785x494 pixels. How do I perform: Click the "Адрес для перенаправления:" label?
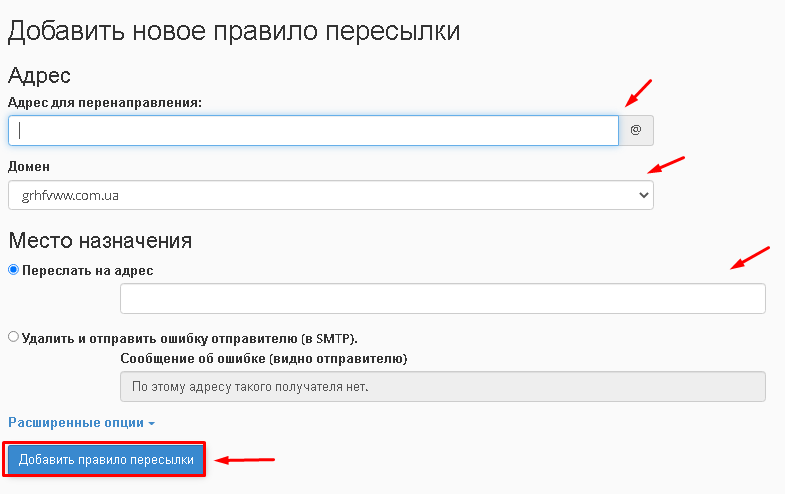(105, 102)
